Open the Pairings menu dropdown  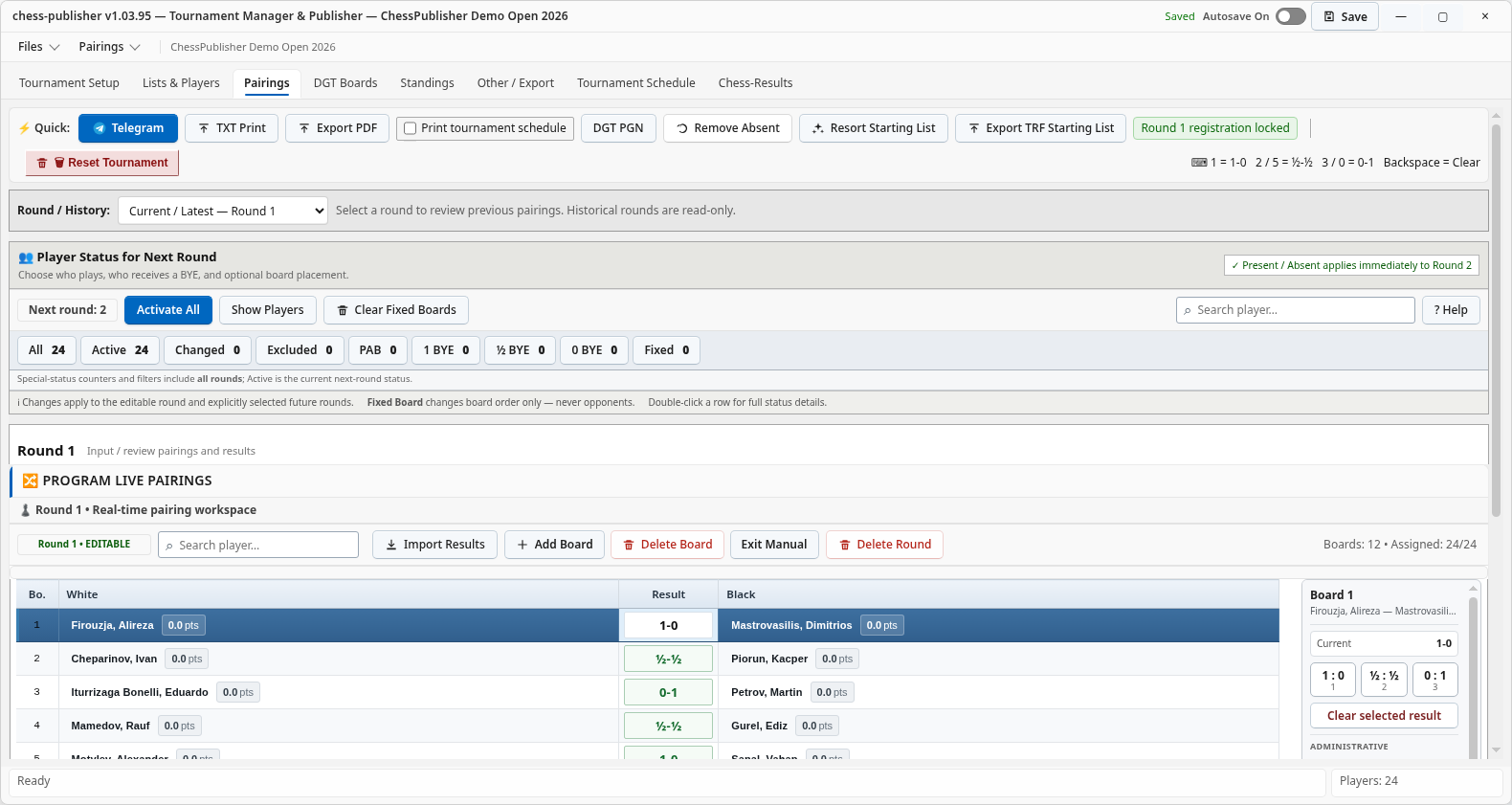109,47
